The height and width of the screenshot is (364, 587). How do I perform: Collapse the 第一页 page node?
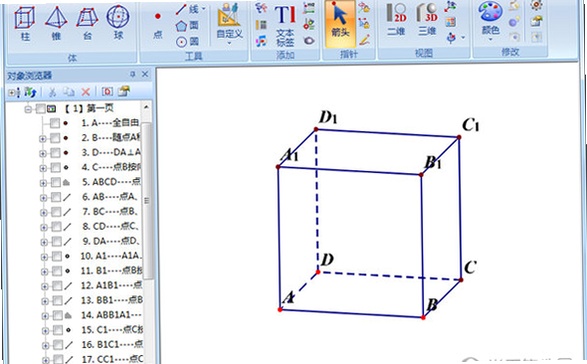pyautogui.click(x=28, y=109)
